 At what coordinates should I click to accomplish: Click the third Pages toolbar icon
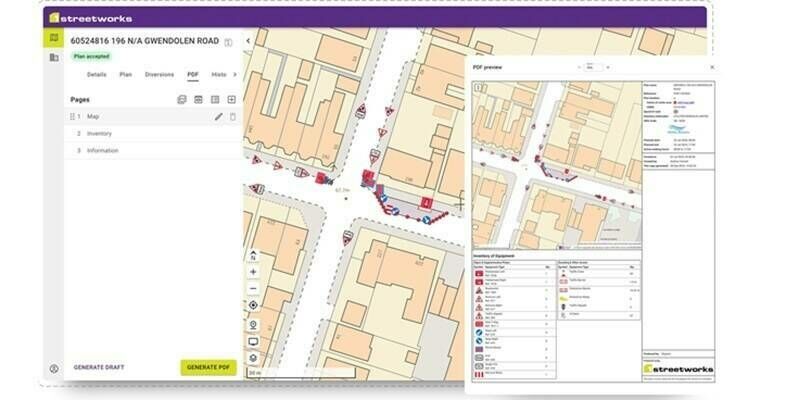click(x=215, y=99)
